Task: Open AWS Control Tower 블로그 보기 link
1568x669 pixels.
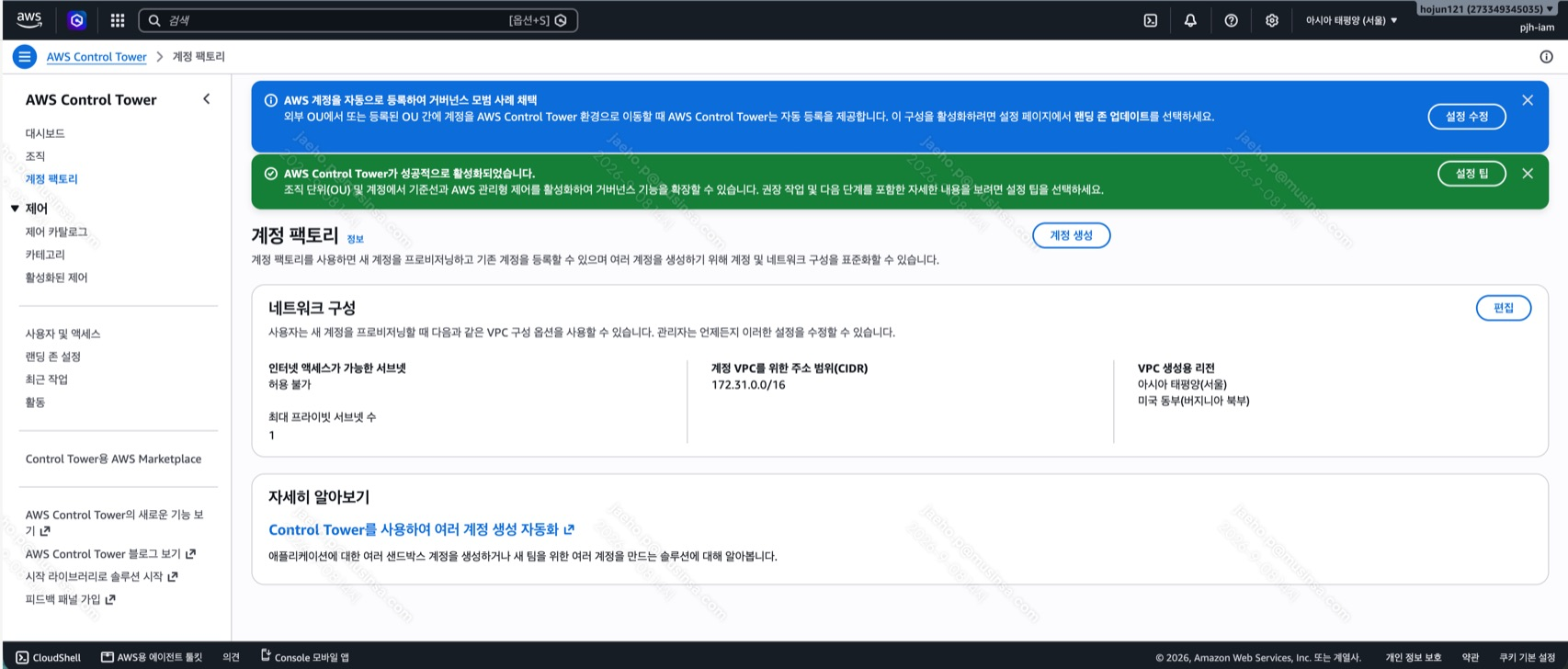Action: click(x=110, y=554)
